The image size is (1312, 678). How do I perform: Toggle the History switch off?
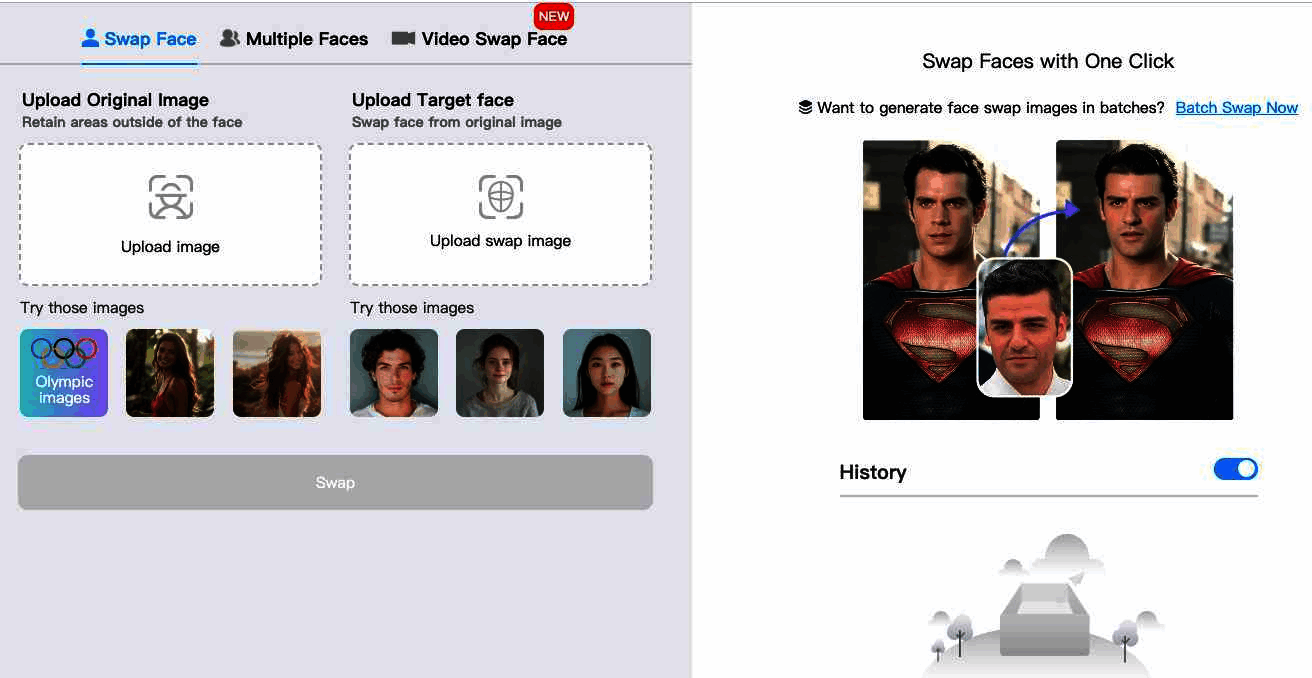(x=1236, y=469)
